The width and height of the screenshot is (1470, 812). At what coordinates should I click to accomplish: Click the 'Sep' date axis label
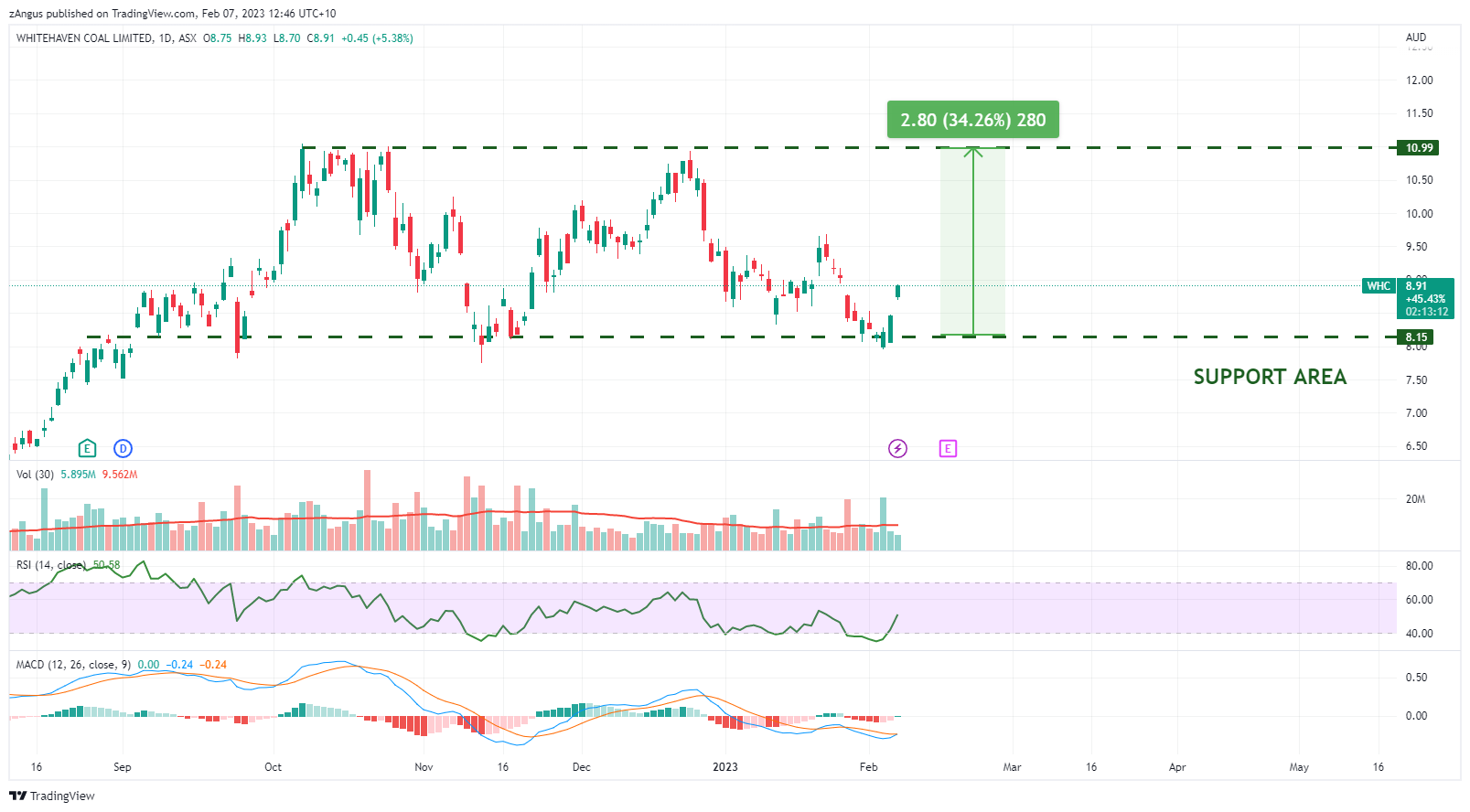point(122,767)
